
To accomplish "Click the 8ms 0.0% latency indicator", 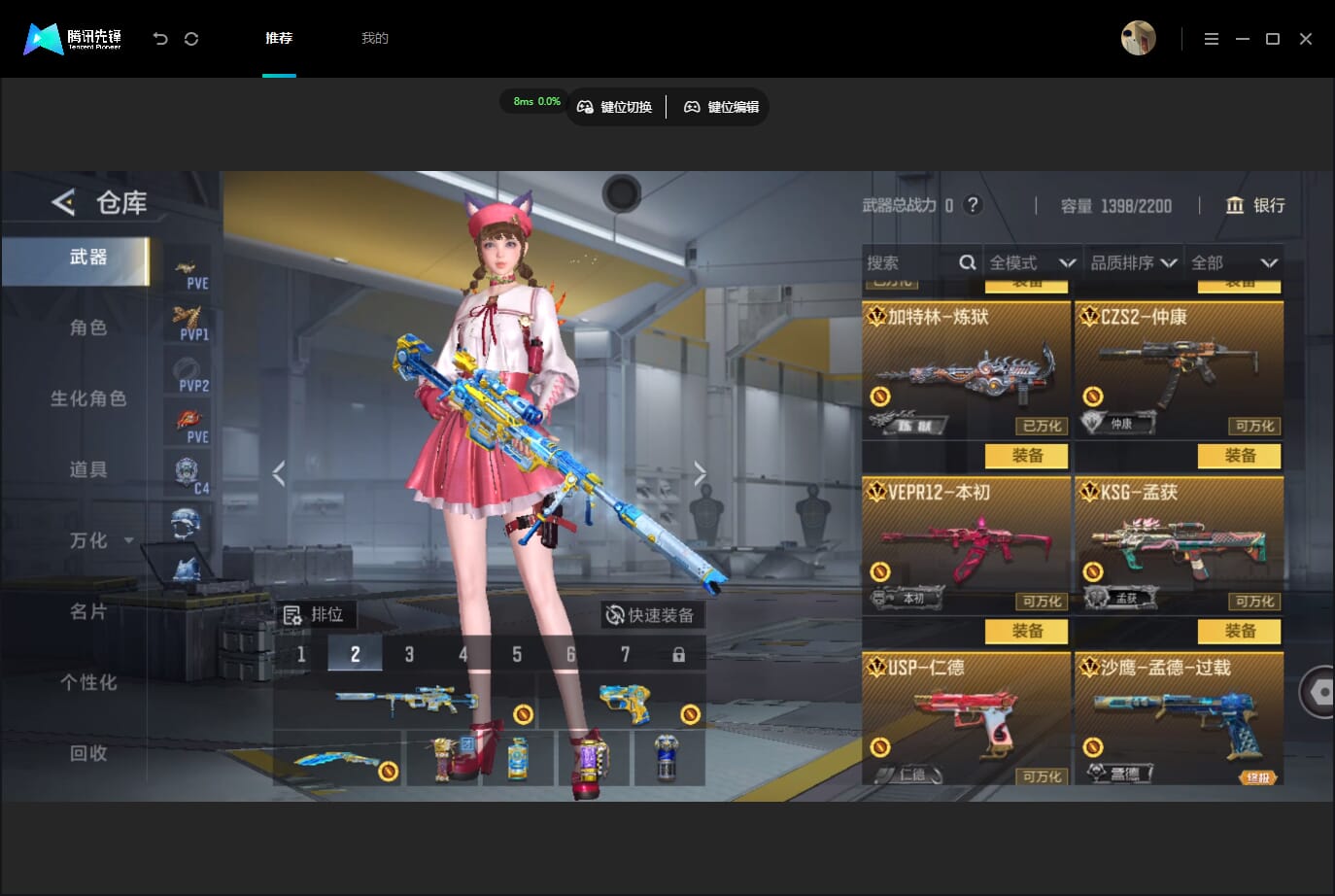I will pos(536,101).
